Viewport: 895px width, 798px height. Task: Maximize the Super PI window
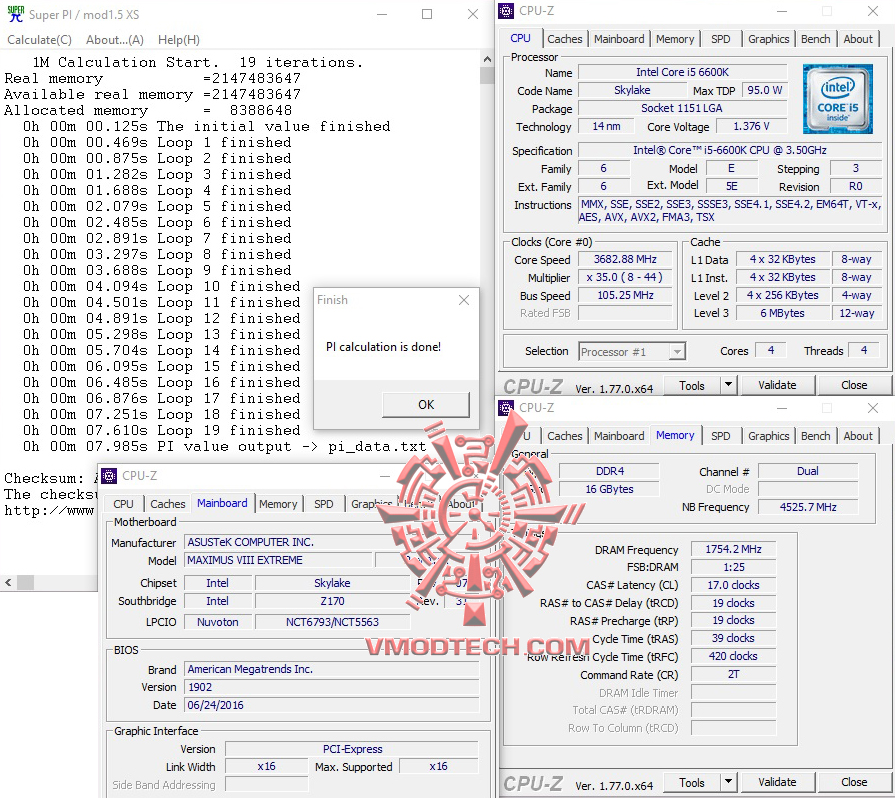click(427, 14)
